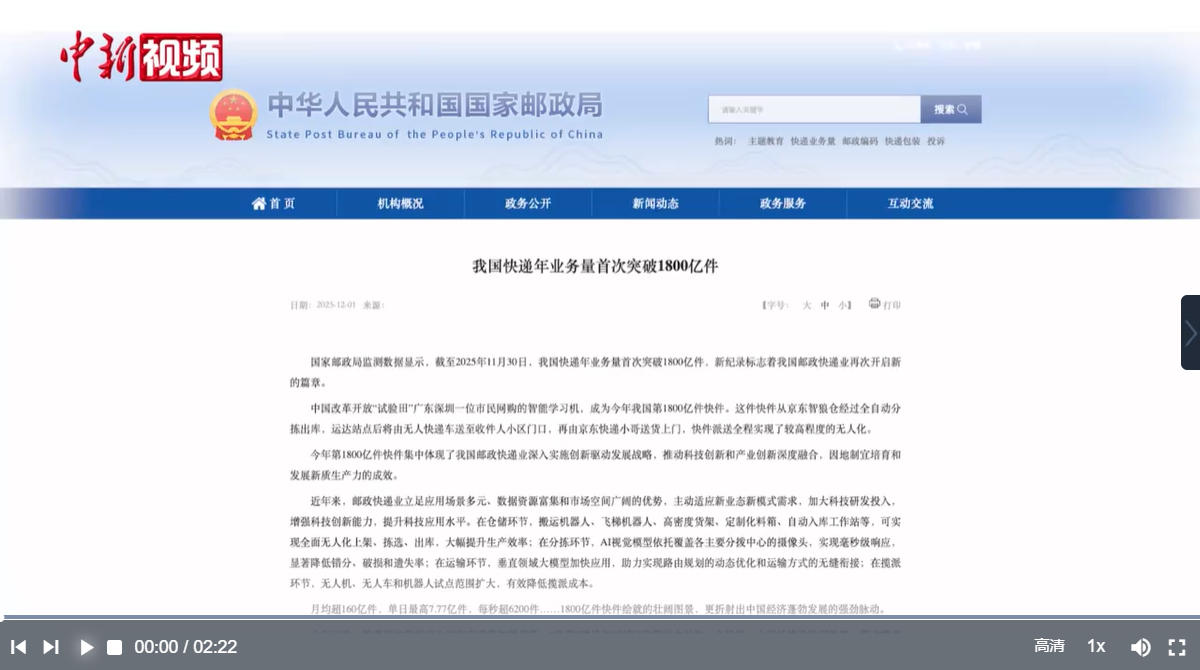Click the 打印 print icon
This screenshot has width=1200, height=670.
pos(875,303)
